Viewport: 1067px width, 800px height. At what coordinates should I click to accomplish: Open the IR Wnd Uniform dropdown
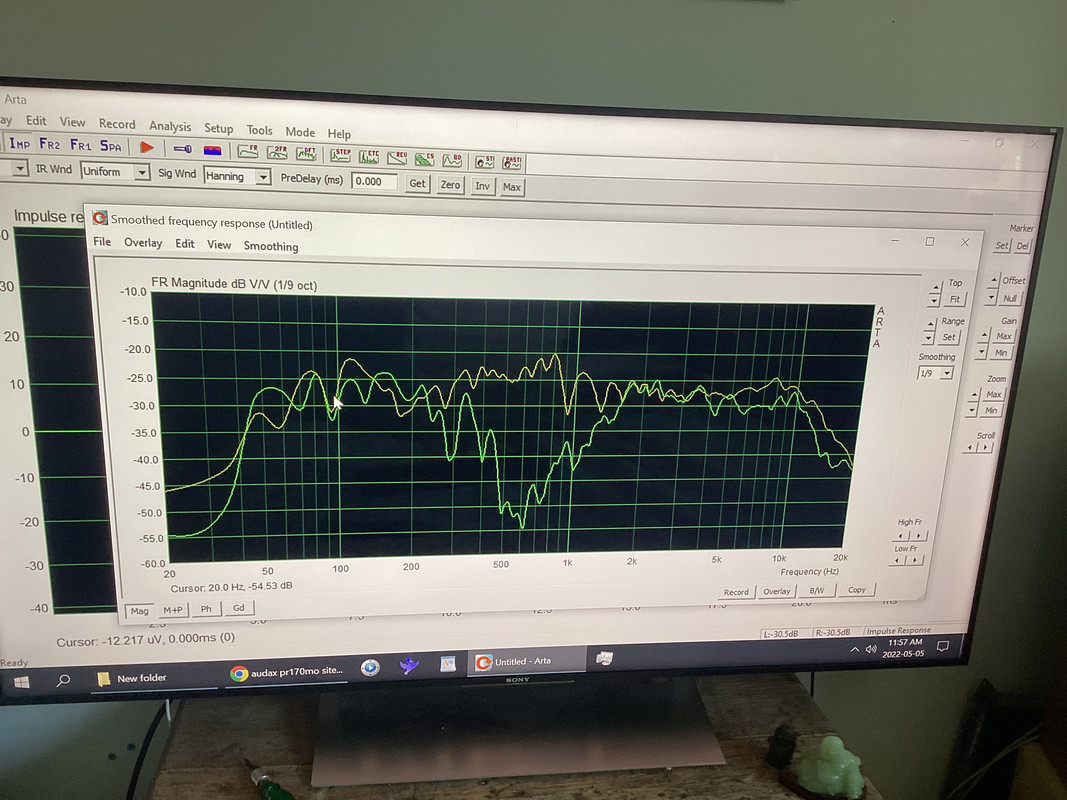pyautogui.click(x=115, y=171)
